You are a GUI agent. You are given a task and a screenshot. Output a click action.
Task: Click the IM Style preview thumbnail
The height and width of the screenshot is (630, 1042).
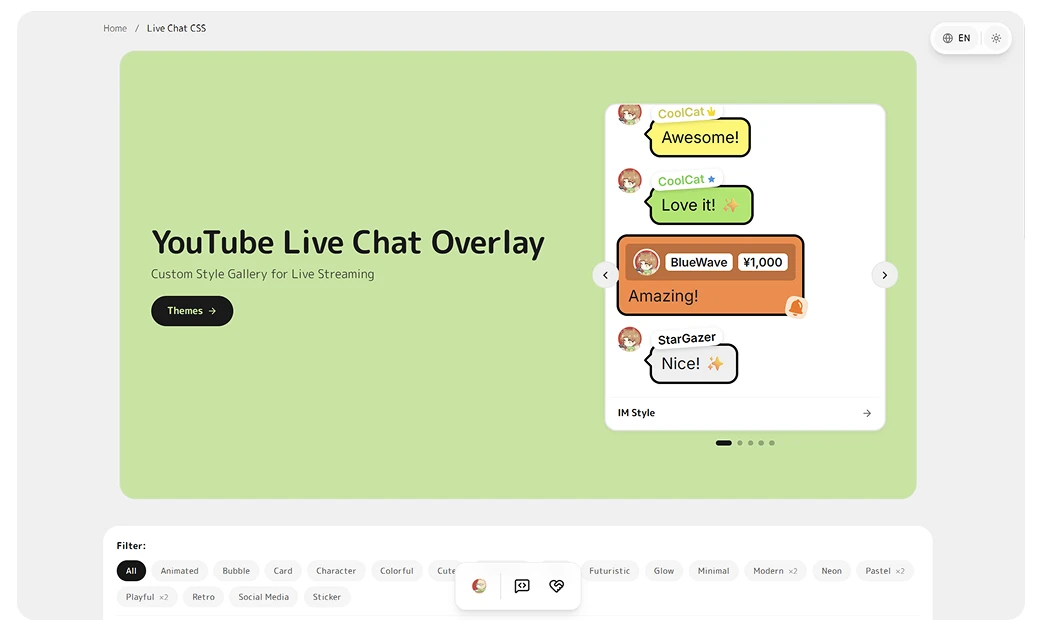pos(745,251)
